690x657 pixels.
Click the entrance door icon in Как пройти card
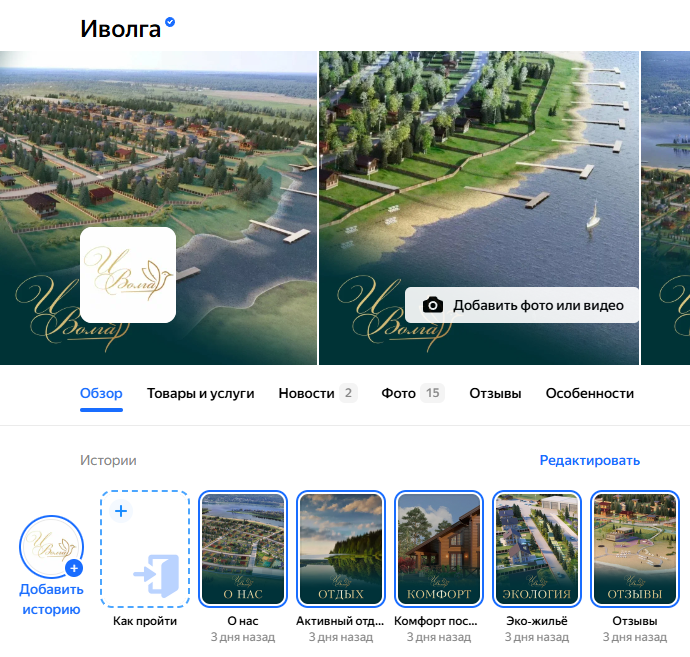pyautogui.click(x=157, y=575)
